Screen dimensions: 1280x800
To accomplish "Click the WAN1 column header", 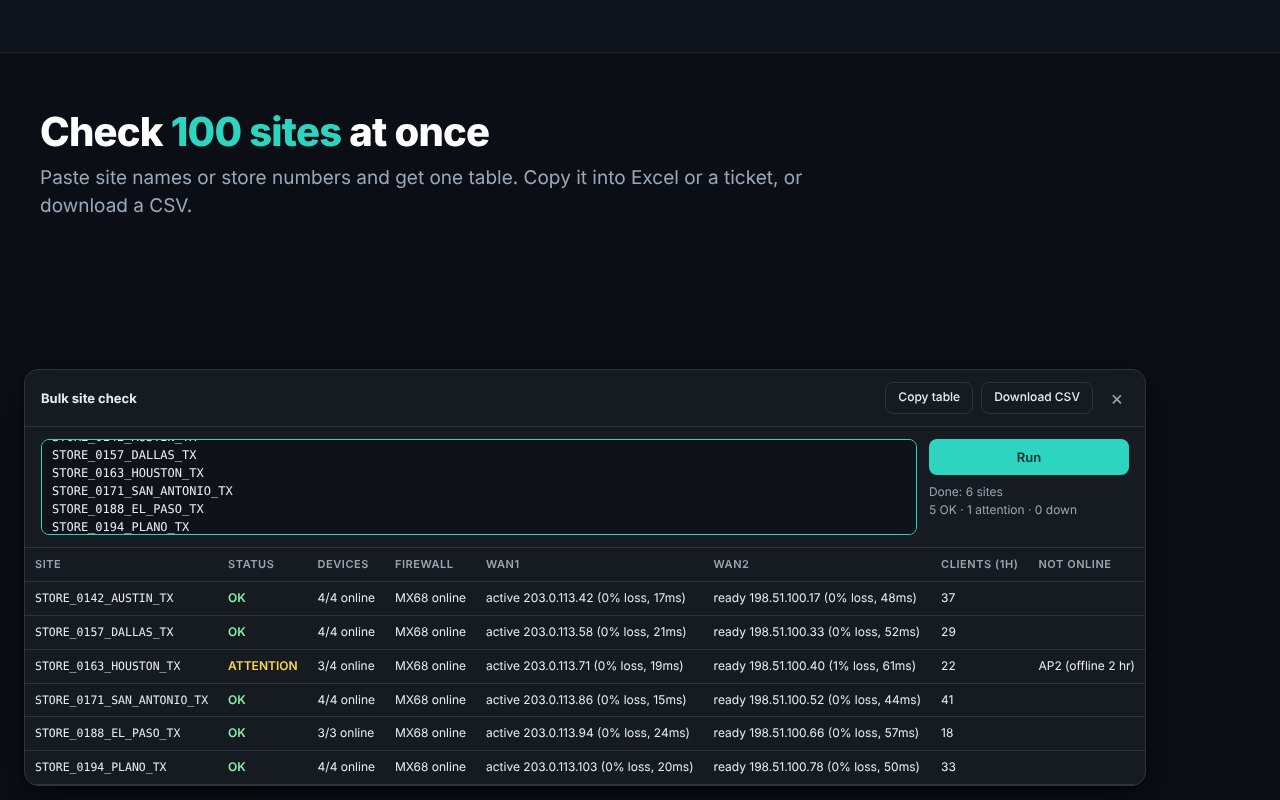I will point(503,564).
